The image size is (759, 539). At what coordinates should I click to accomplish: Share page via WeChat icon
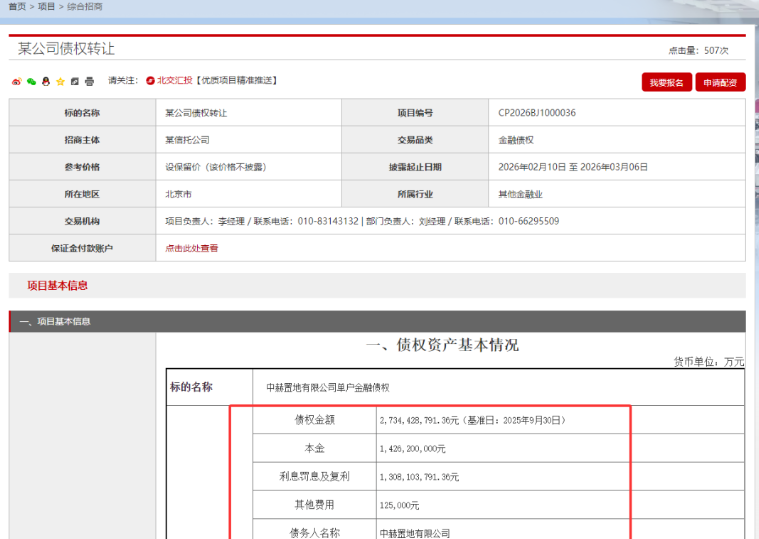(31, 81)
